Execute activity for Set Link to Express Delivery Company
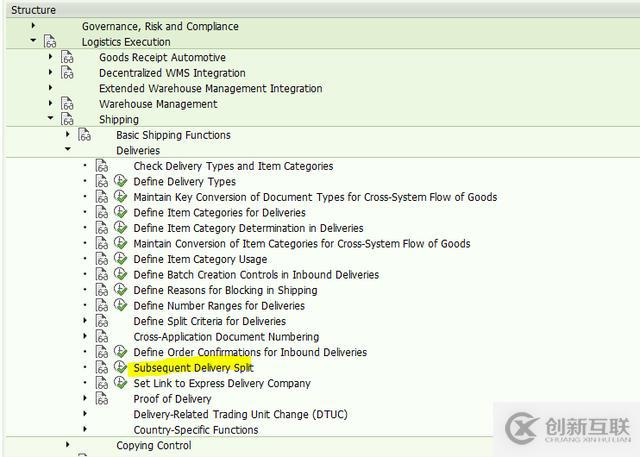This screenshot has height=457, width=640. pos(120,382)
